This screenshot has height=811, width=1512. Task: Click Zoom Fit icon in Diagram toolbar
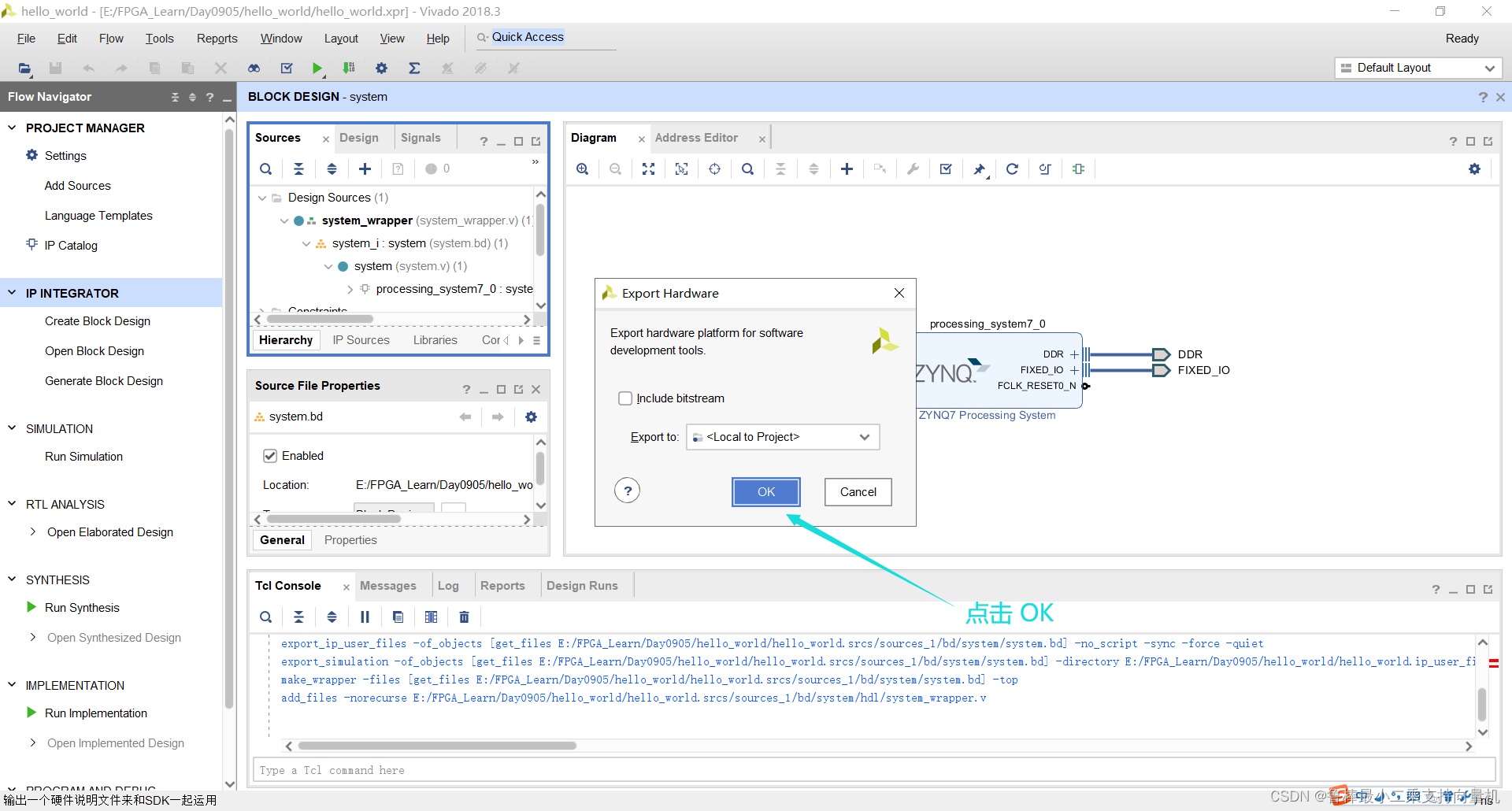[x=648, y=168]
